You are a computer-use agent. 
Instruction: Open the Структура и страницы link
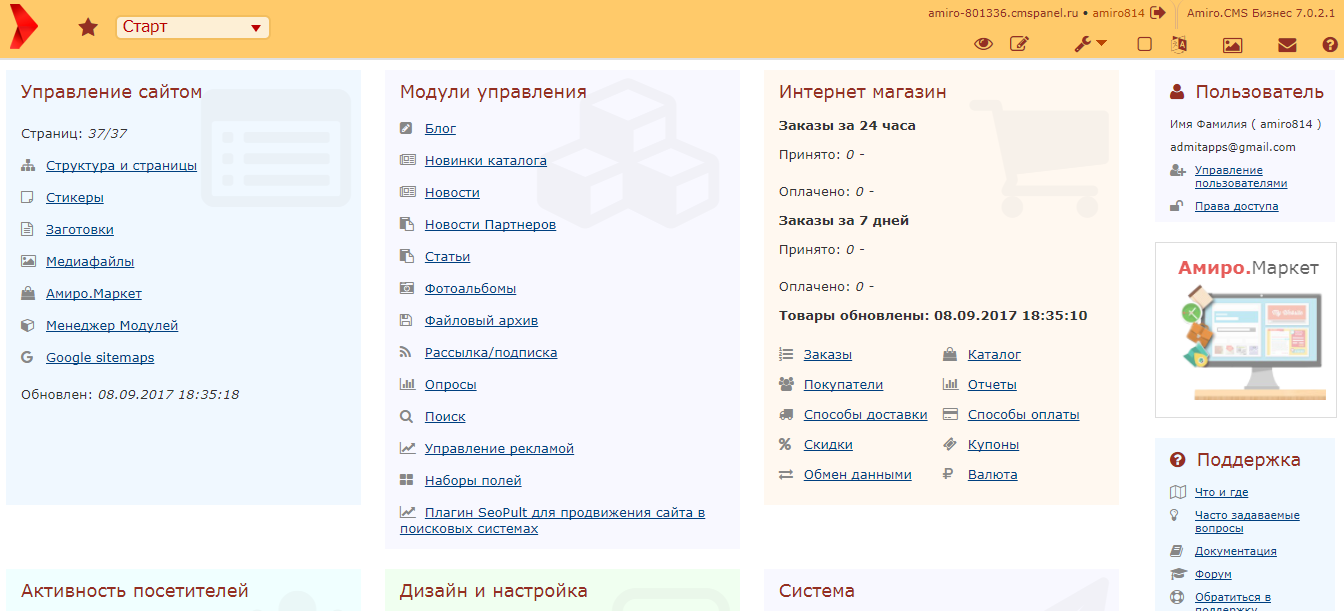pyautogui.click(x=118, y=165)
